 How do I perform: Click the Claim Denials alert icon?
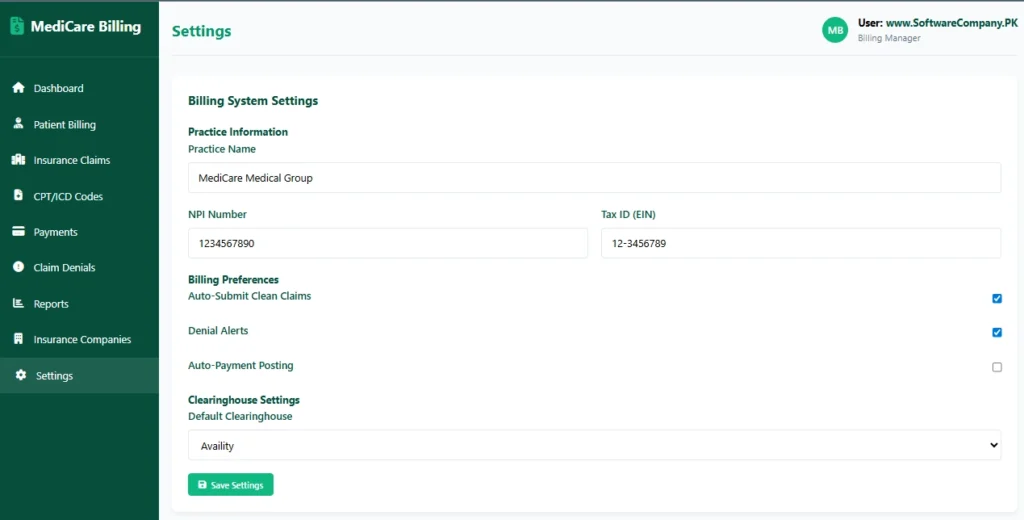click(x=18, y=268)
